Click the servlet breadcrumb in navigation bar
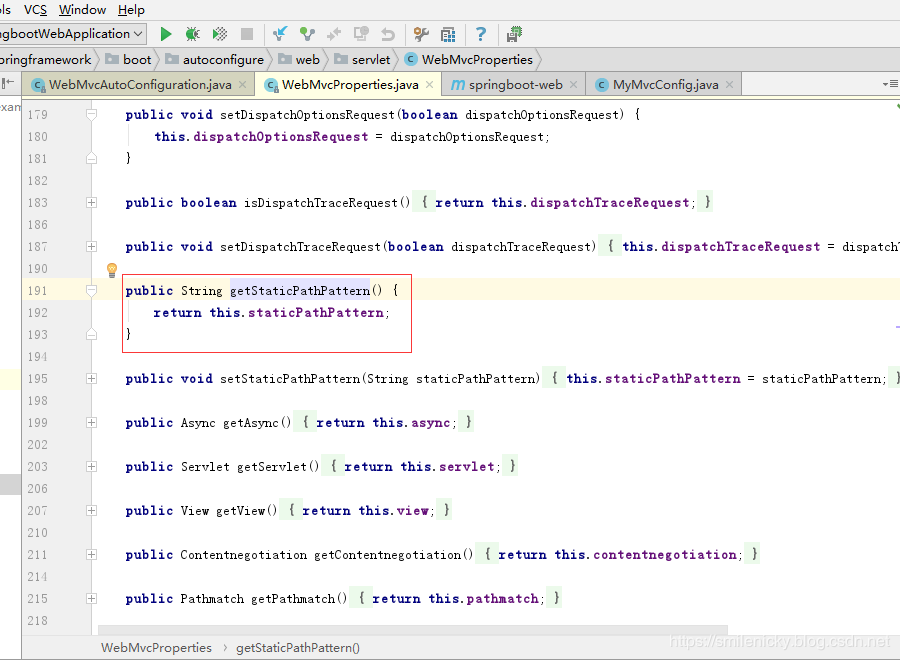Image resolution: width=900 pixels, height=660 pixels. [x=371, y=60]
